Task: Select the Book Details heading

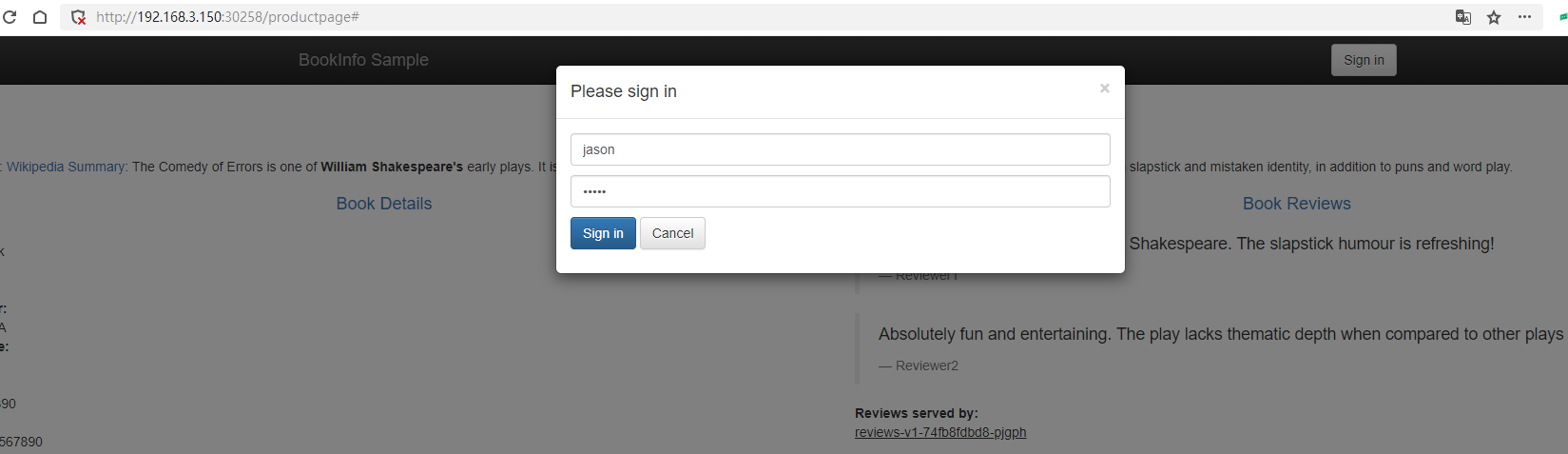Action: pyautogui.click(x=384, y=204)
